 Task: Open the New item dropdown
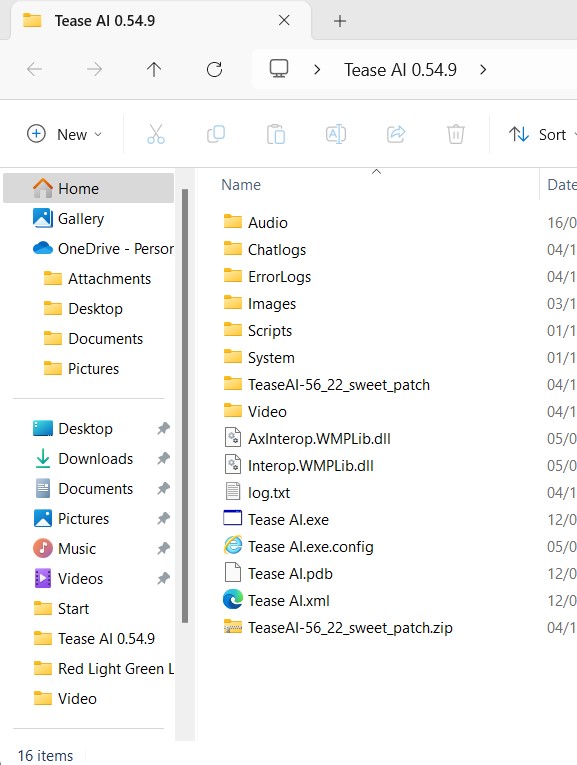click(65, 134)
